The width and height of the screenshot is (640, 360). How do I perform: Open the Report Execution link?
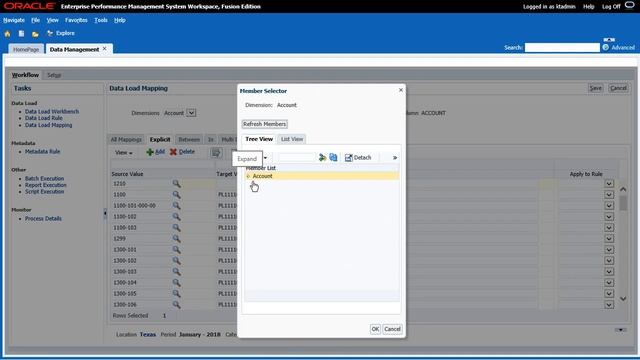coord(46,185)
